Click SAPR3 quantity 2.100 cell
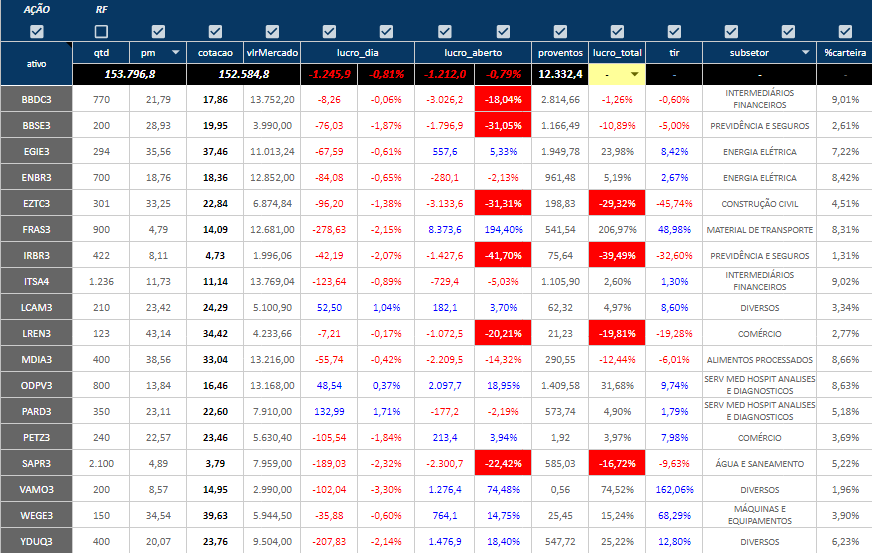Image resolution: width=872 pixels, height=553 pixels. [x=101, y=463]
